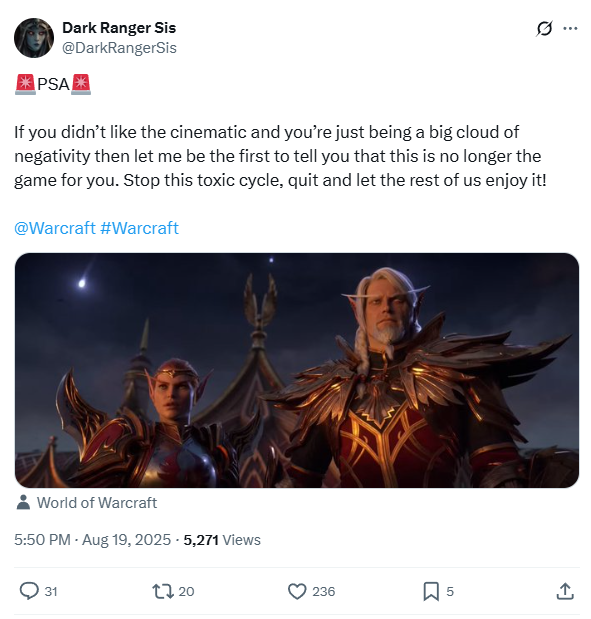
Task: Click the Dark Ranger Sis profile avatar
Action: click(x=34, y=38)
